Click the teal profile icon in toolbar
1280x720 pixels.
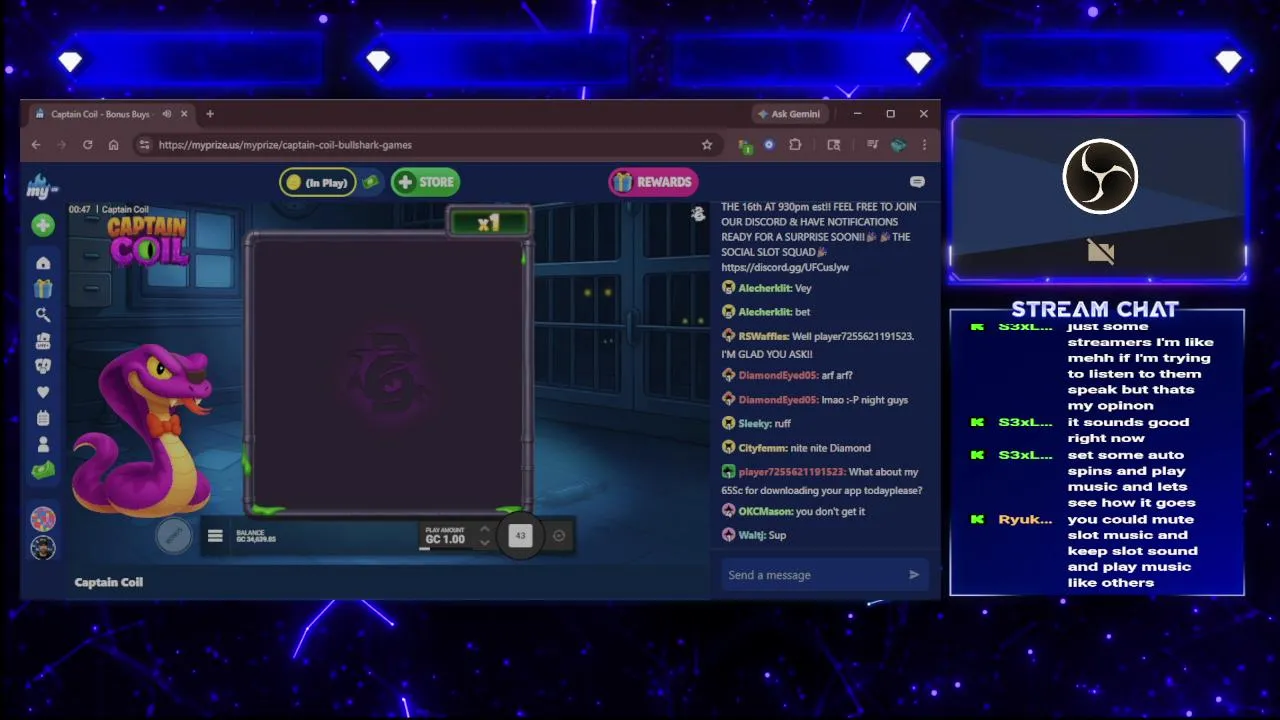[x=898, y=145]
